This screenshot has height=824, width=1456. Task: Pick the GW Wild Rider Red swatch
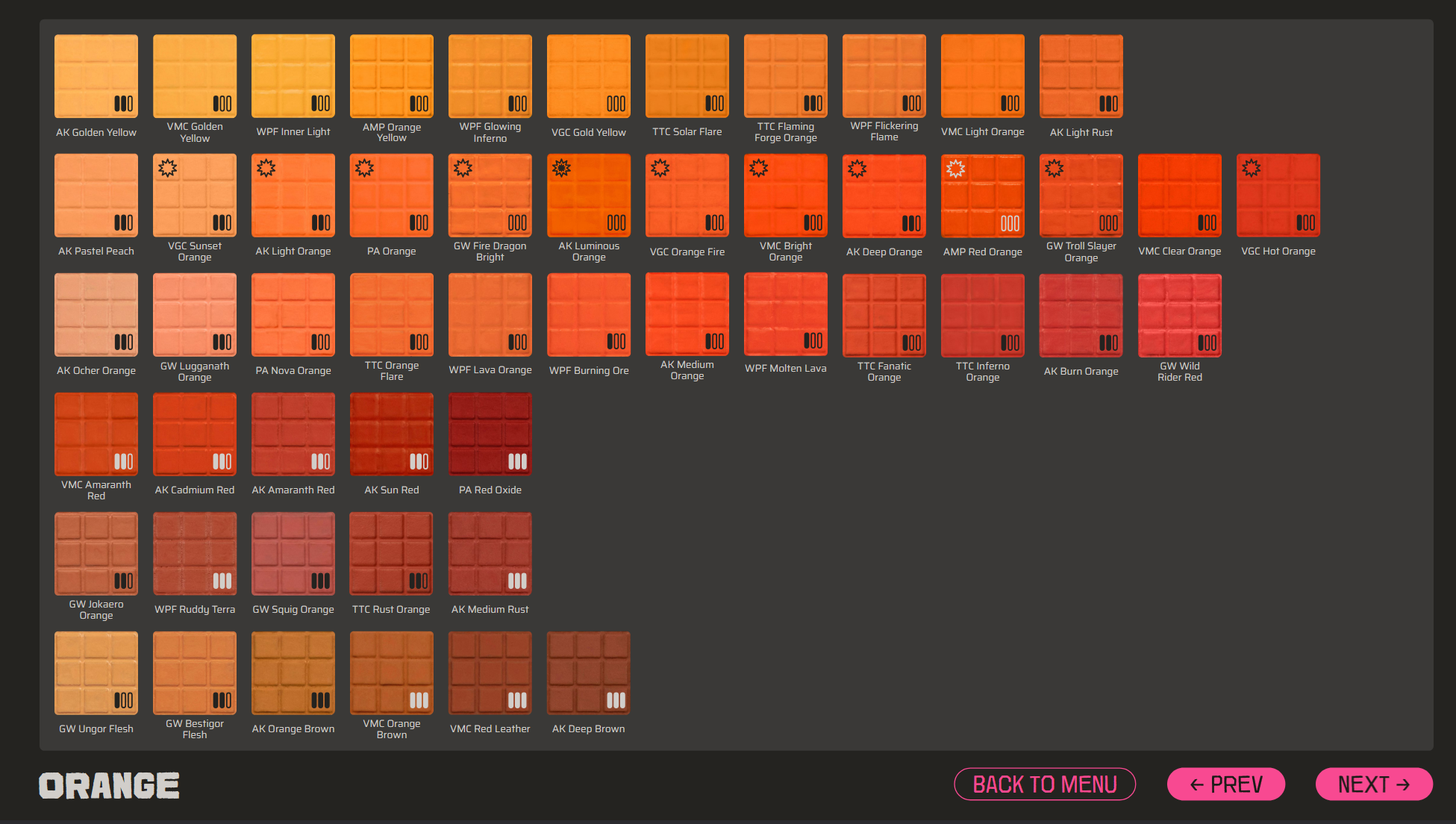click(1179, 315)
